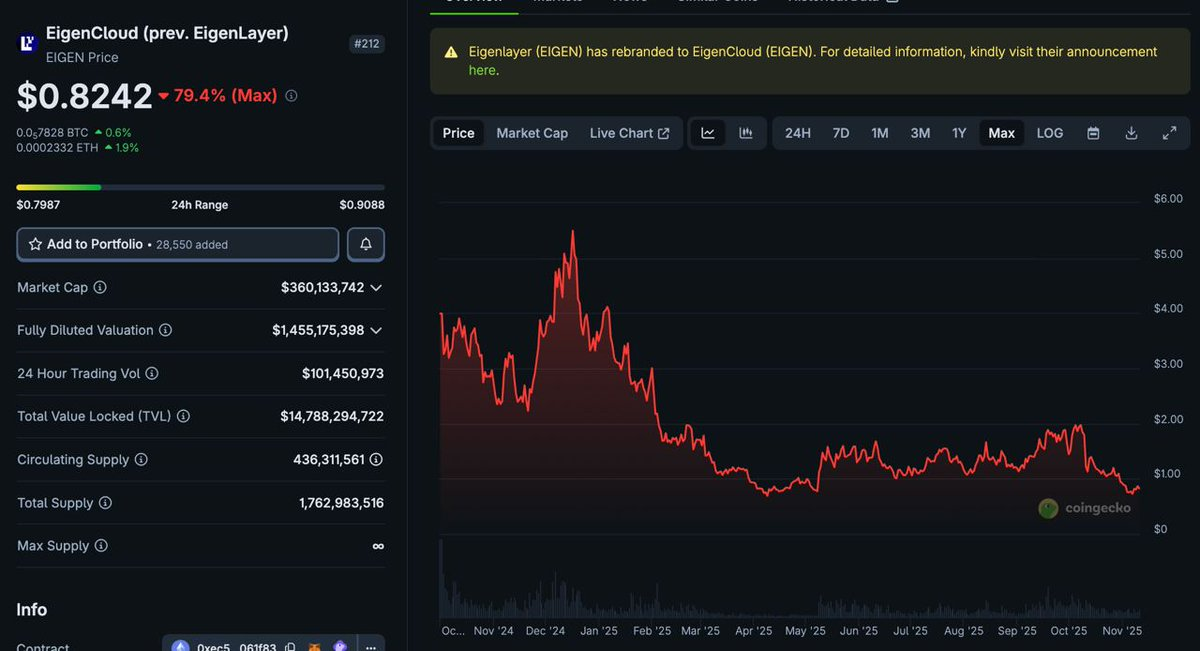
Task: Click the price alert bell icon
Action: [366, 244]
